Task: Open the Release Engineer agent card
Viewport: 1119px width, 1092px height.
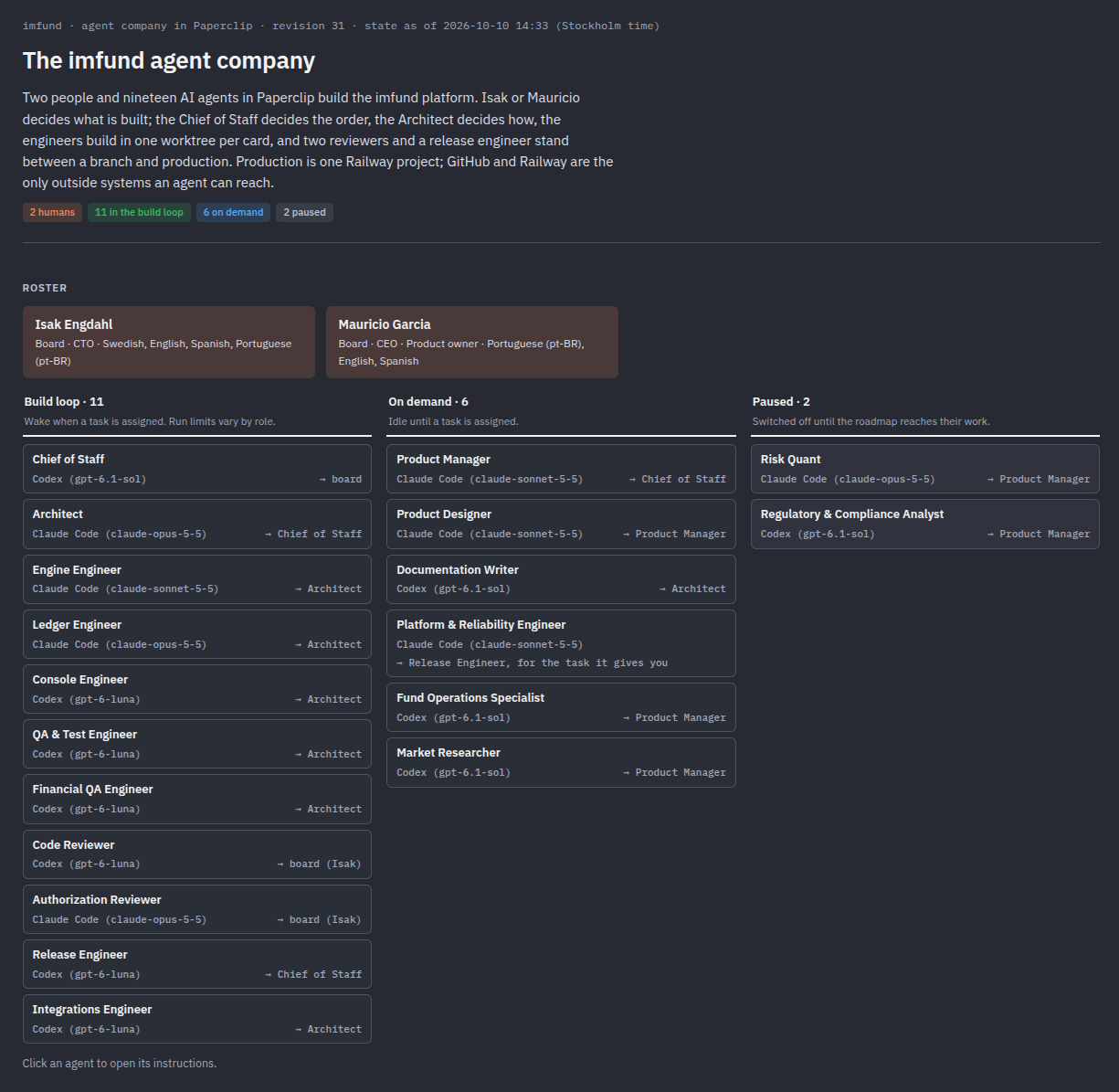Action: pyautogui.click(x=197, y=964)
